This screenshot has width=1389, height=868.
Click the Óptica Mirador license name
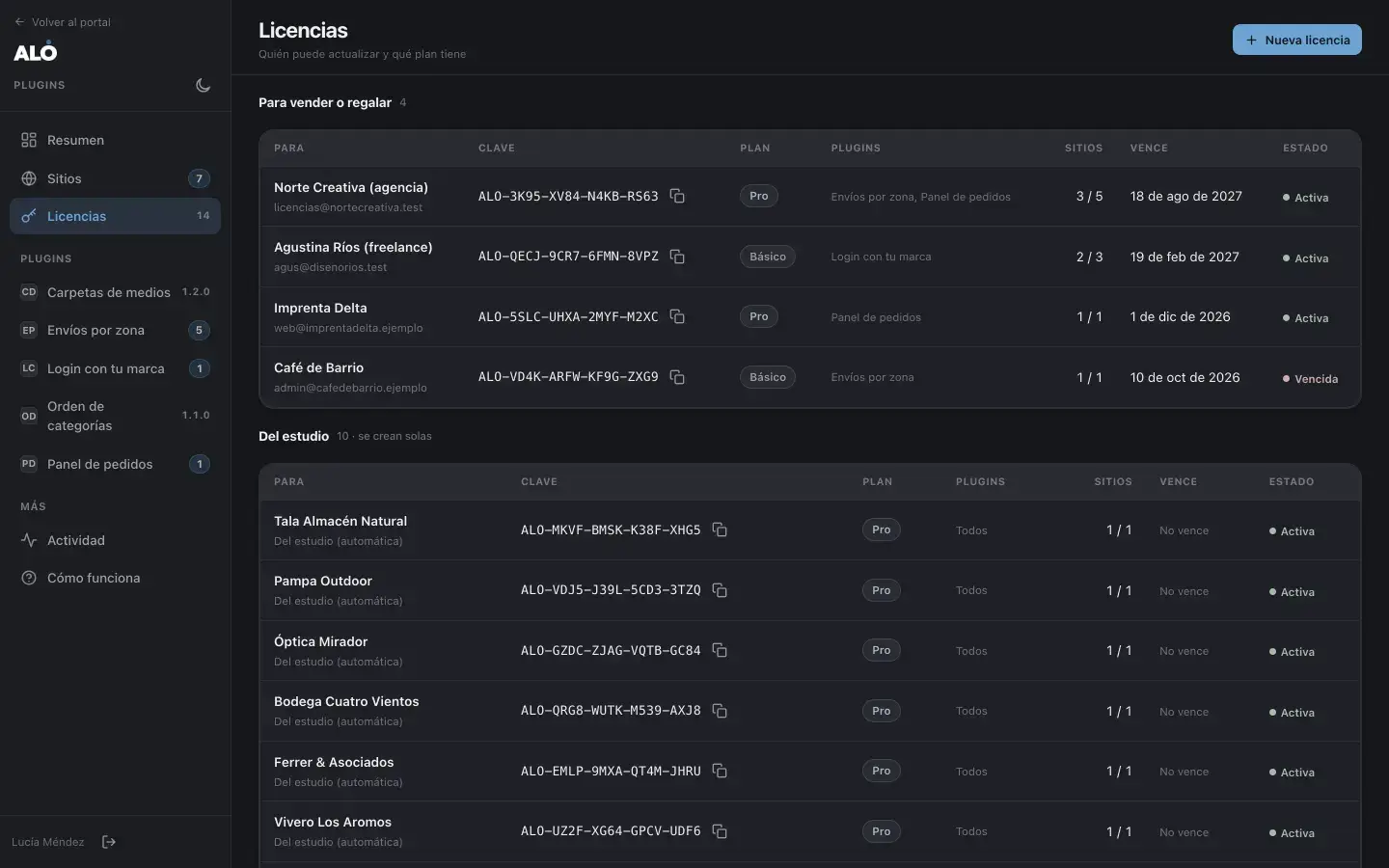coord(320,641)
